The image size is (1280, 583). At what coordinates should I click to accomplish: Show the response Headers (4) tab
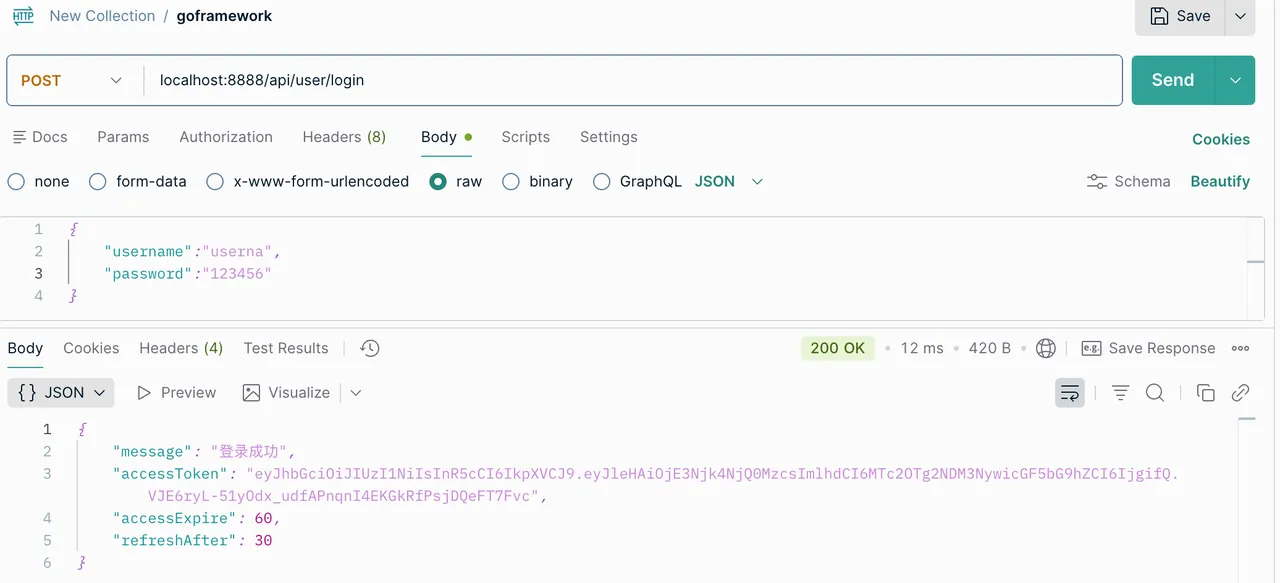click(181, 348)
